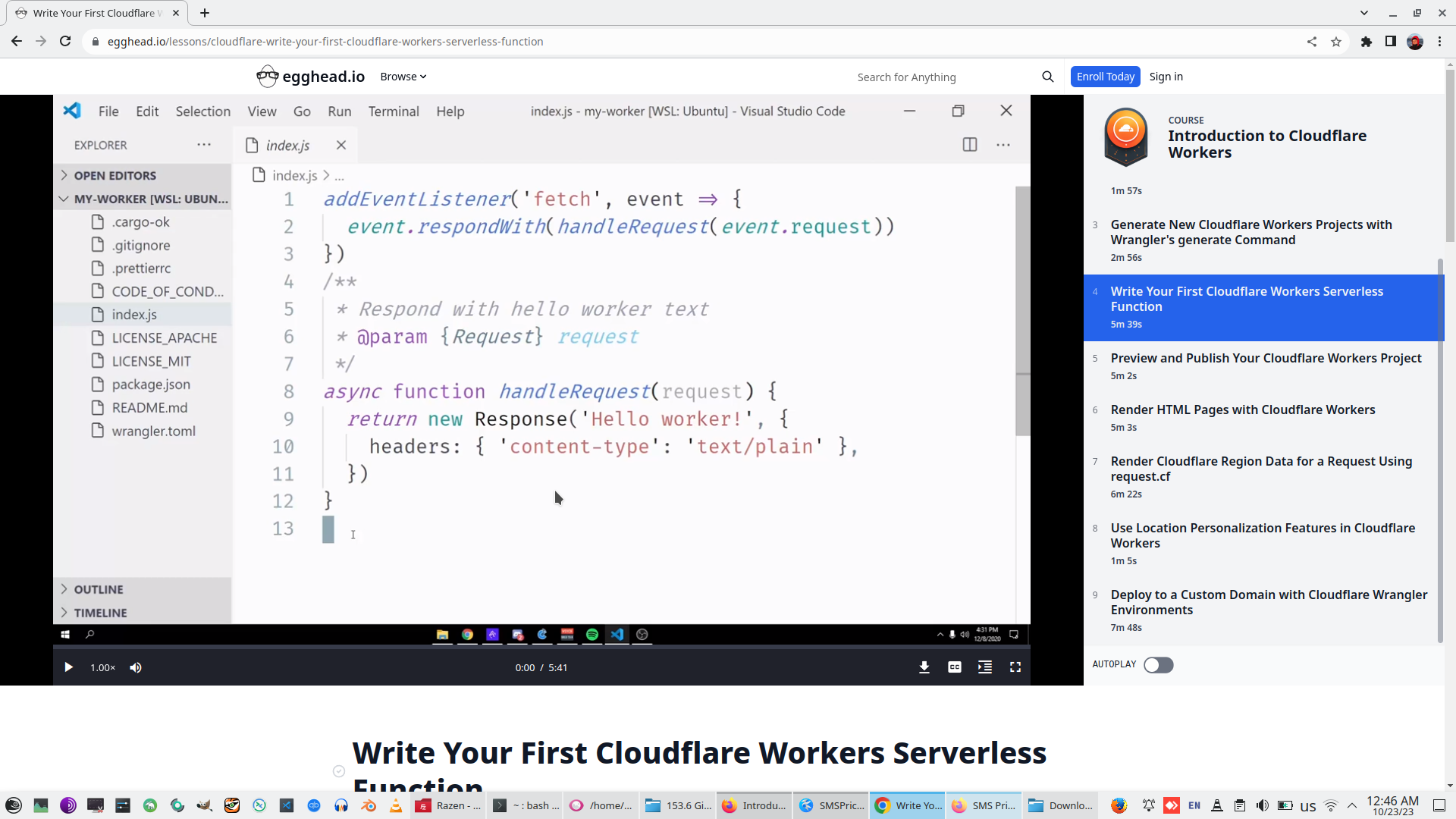The image size is (1456, 819).
Task: Open the Chrome extensions puzzle icon
Action: (x=1366, y=42)
